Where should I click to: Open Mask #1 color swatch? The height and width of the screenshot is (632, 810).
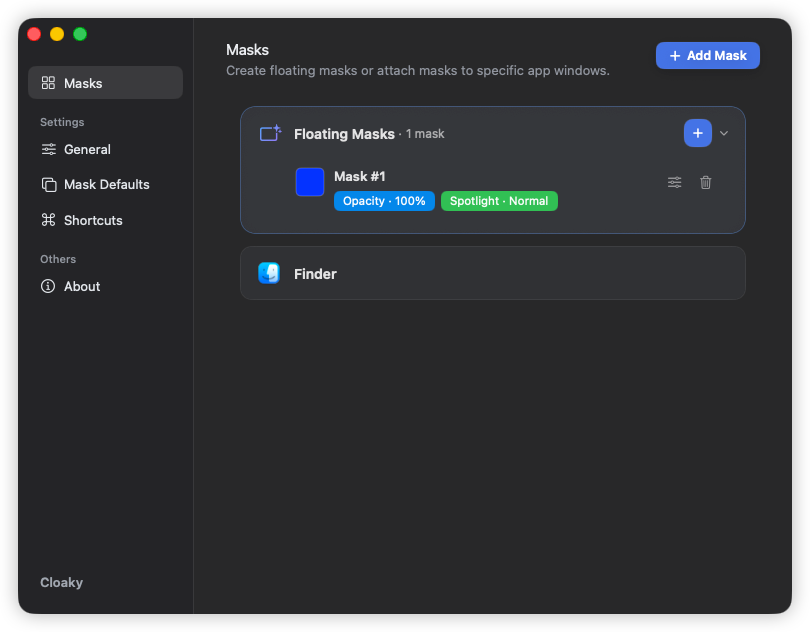[x=310, y=182]
